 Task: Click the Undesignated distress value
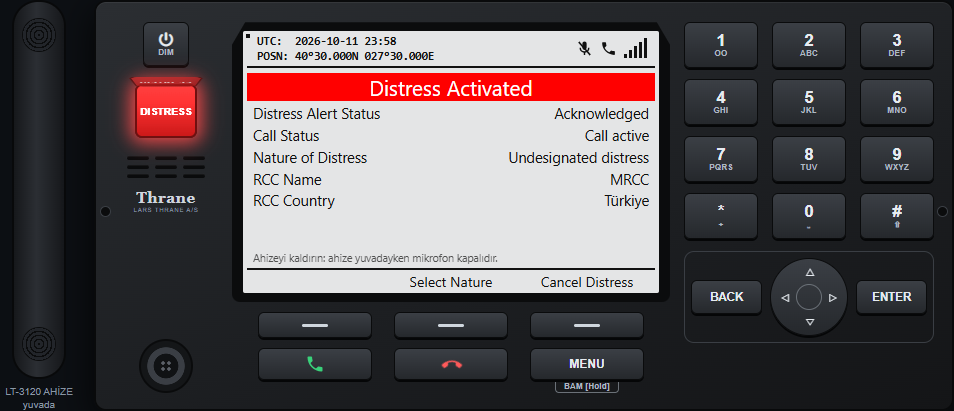tap(579, 158)
